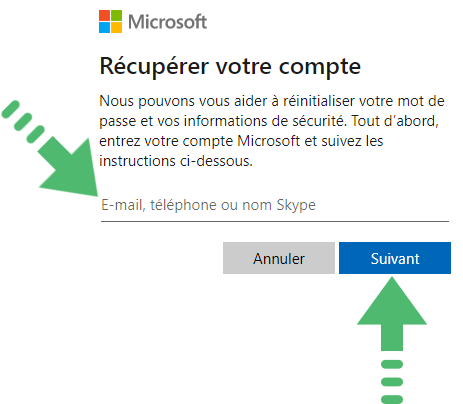The image size is (463, 404).
Task: Click the red square of Microsoft logo
Action: click(104, 15)
